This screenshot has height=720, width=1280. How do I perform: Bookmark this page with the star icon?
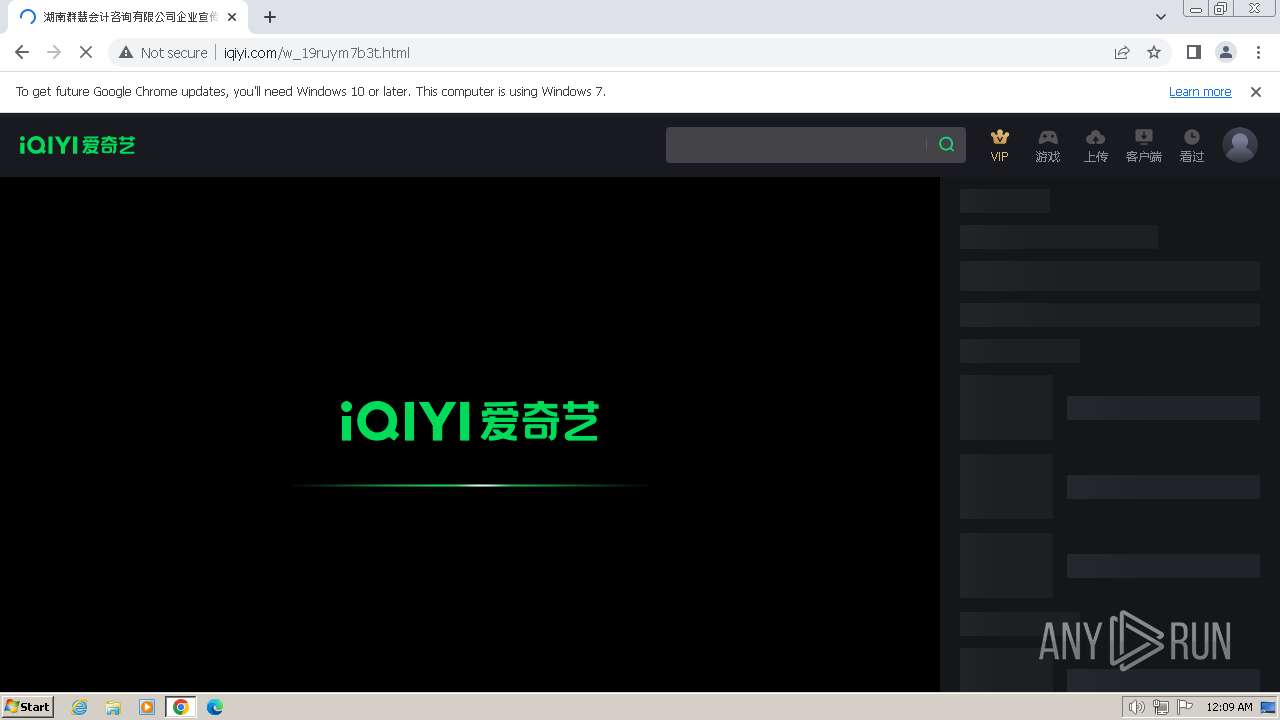tap(1154, 53)
